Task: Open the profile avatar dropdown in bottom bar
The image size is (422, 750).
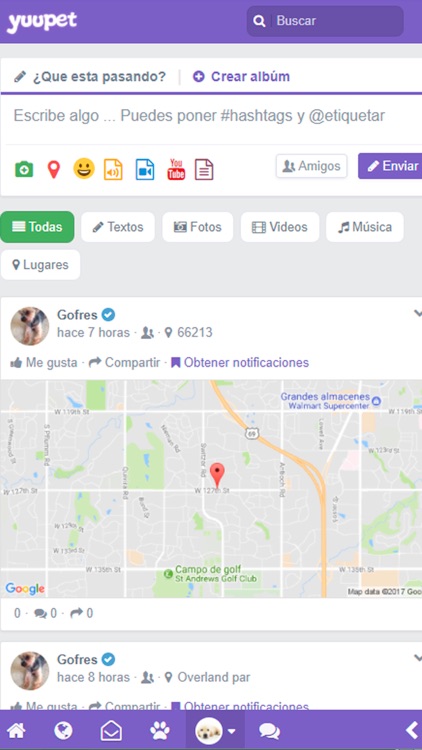Action: (215, 730)
